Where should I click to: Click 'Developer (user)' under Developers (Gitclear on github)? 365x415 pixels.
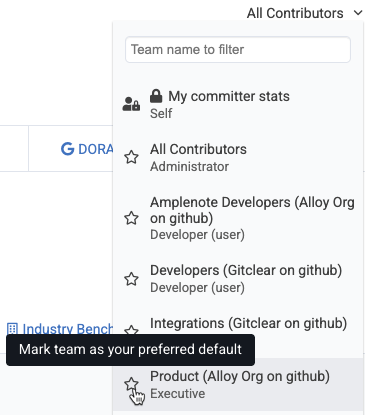[x=197, y=288]
